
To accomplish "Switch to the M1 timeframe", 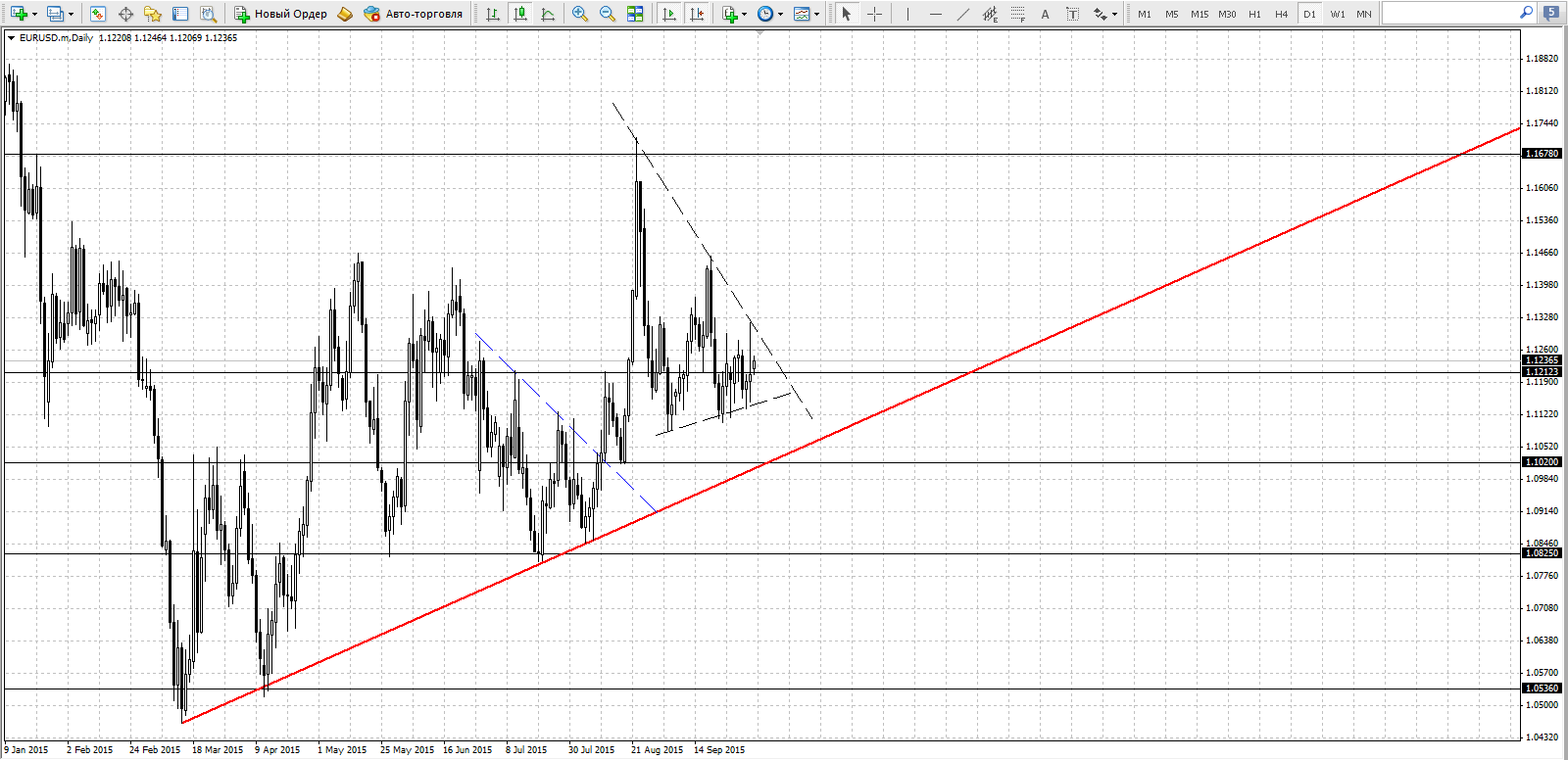I will pos(1145,14).
